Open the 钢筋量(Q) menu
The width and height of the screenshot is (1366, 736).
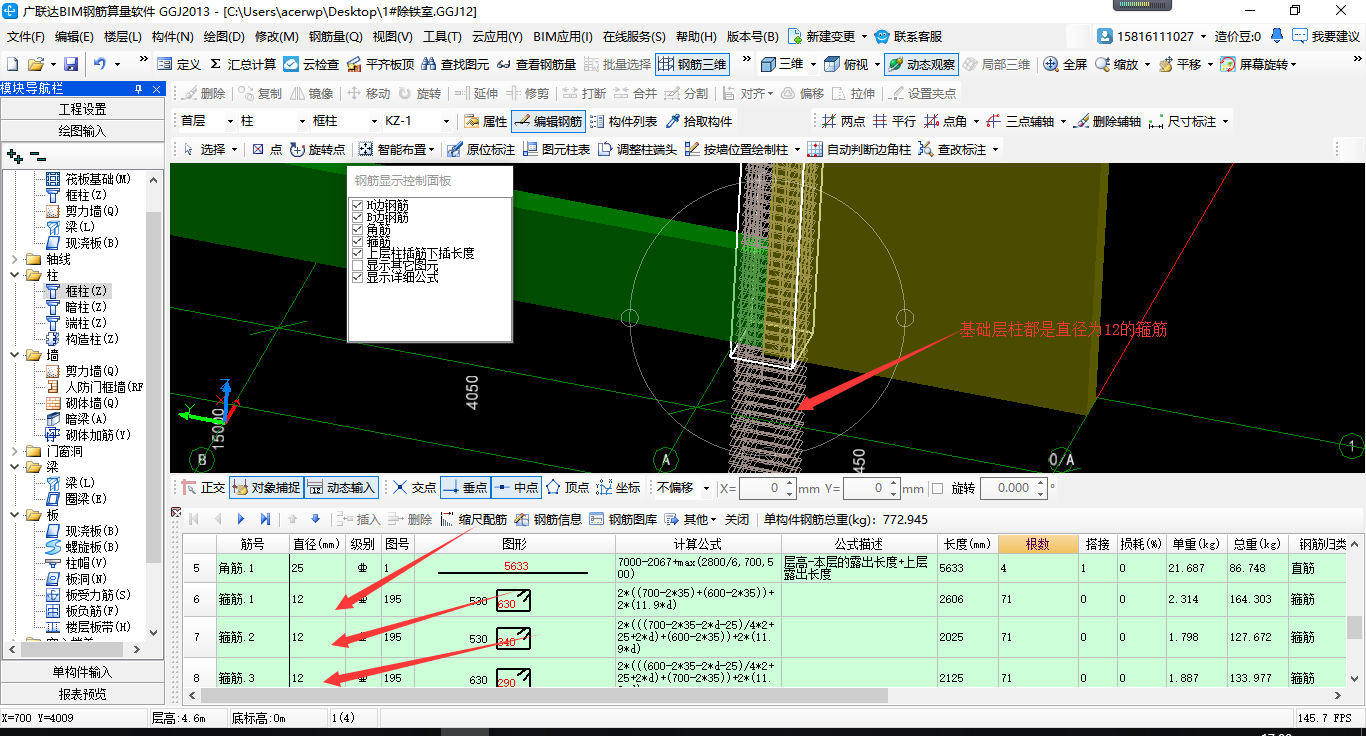tap(335, 36)
